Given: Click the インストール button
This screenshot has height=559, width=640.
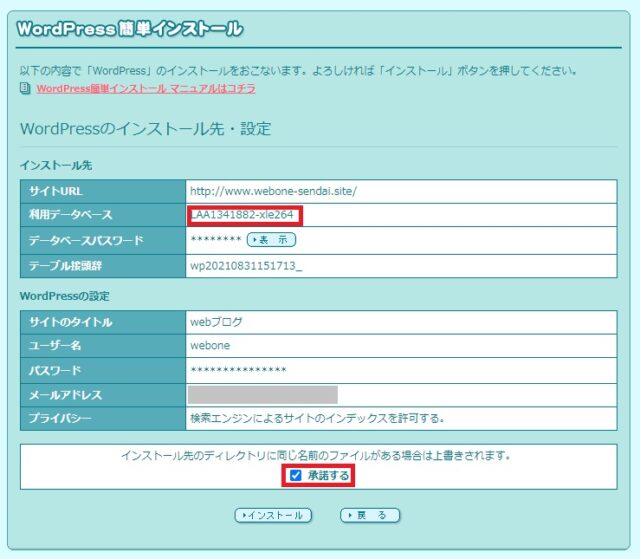Looking at the screenshot, I should tap(273, 515).
